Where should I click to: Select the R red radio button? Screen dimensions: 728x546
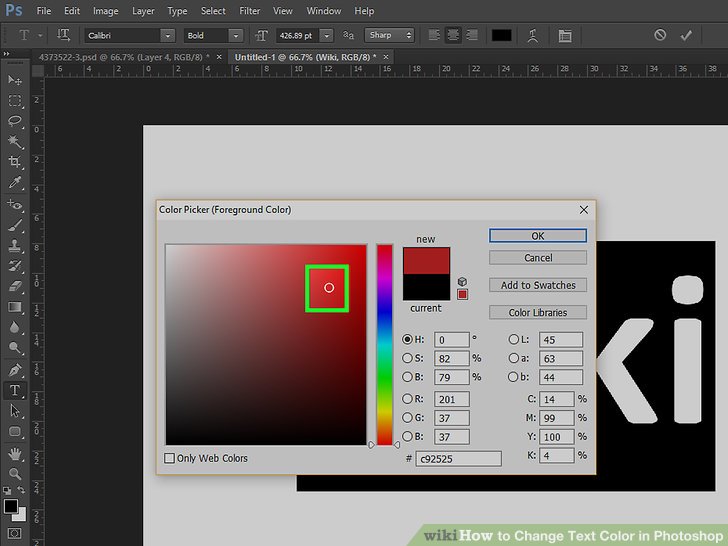tap(407, 400)
